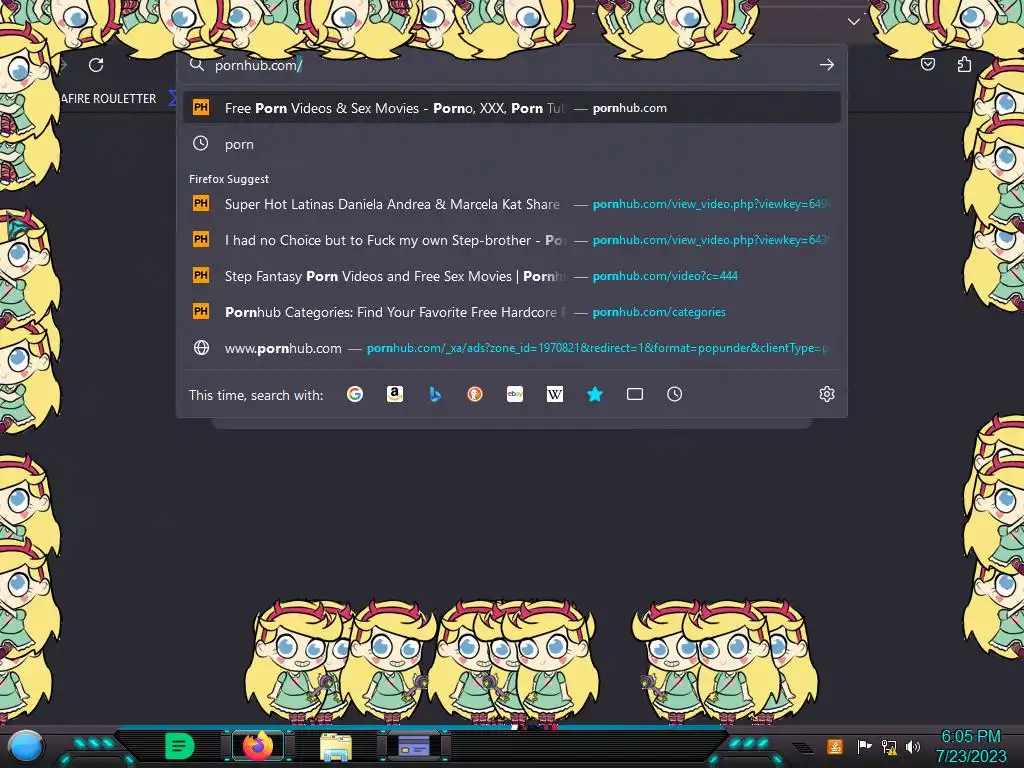Open the volume speaker tray icon
Image resolution: width=1024 pixels, height=768 pixels.
click(912, 746)
